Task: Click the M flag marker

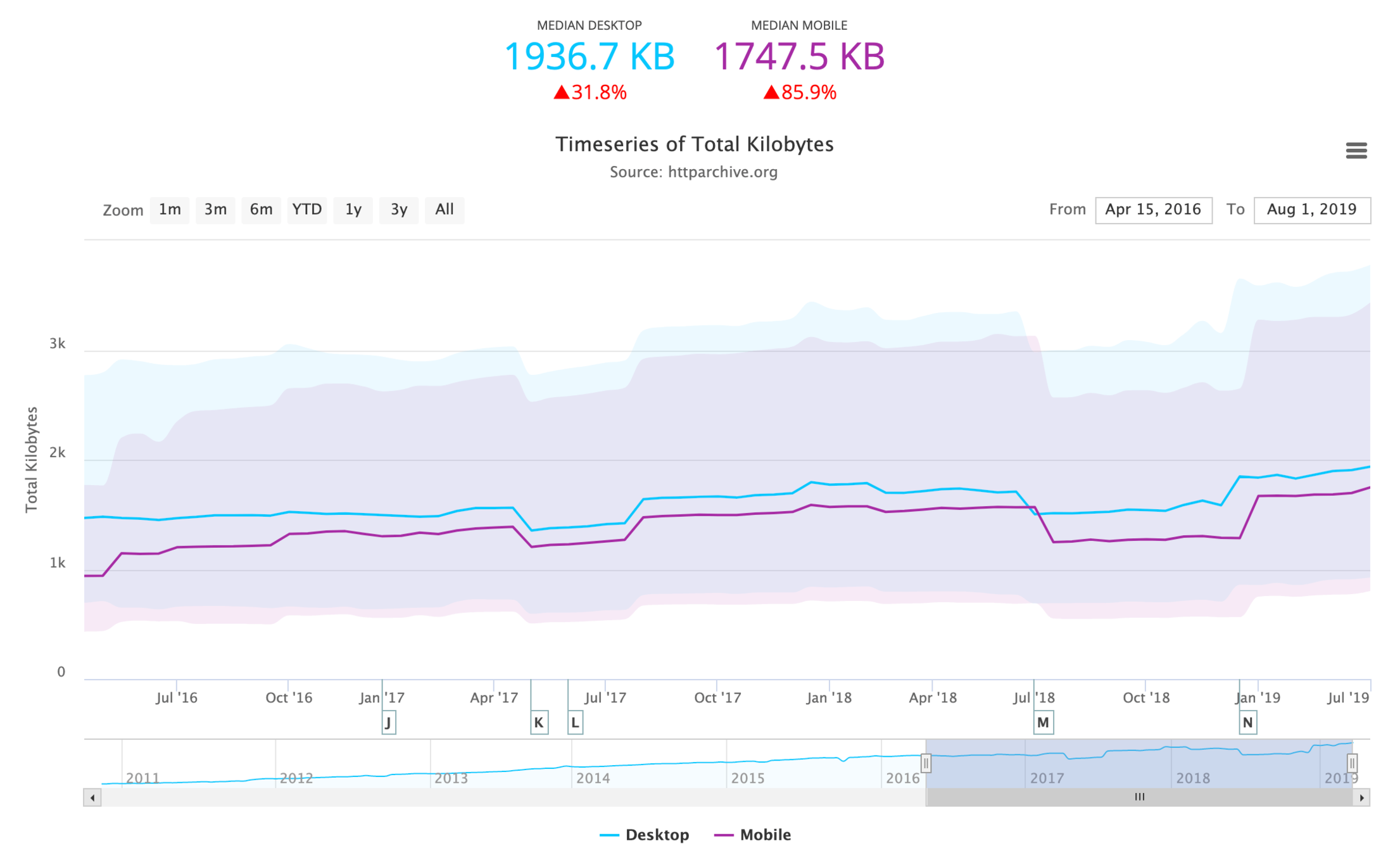Action: [x=1043, y=722]
